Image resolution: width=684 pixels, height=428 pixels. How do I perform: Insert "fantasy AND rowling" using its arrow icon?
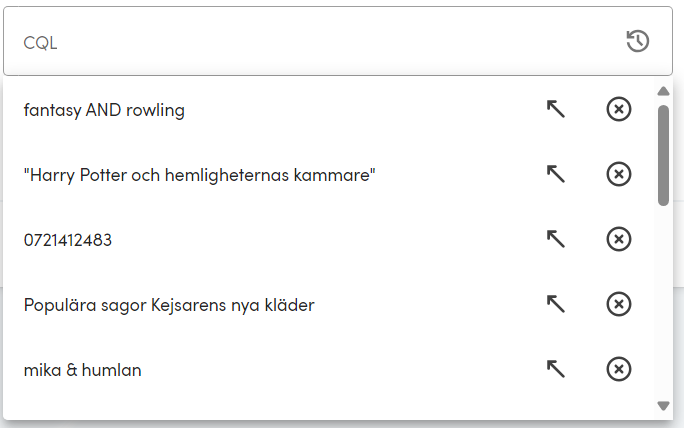coord(556,110)
